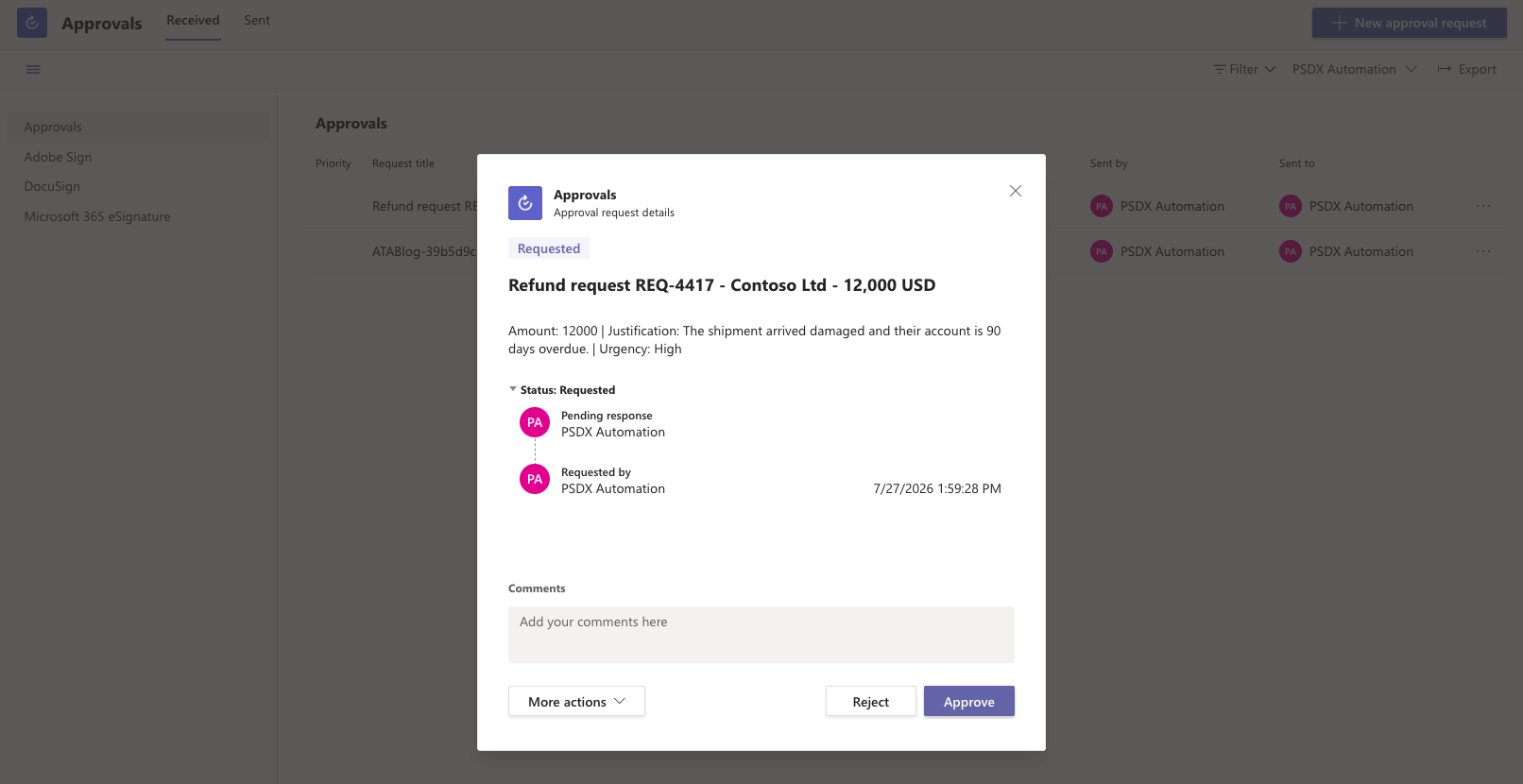Click the comments input field
Screen dimensions: 1523x784
click(761, 635)
